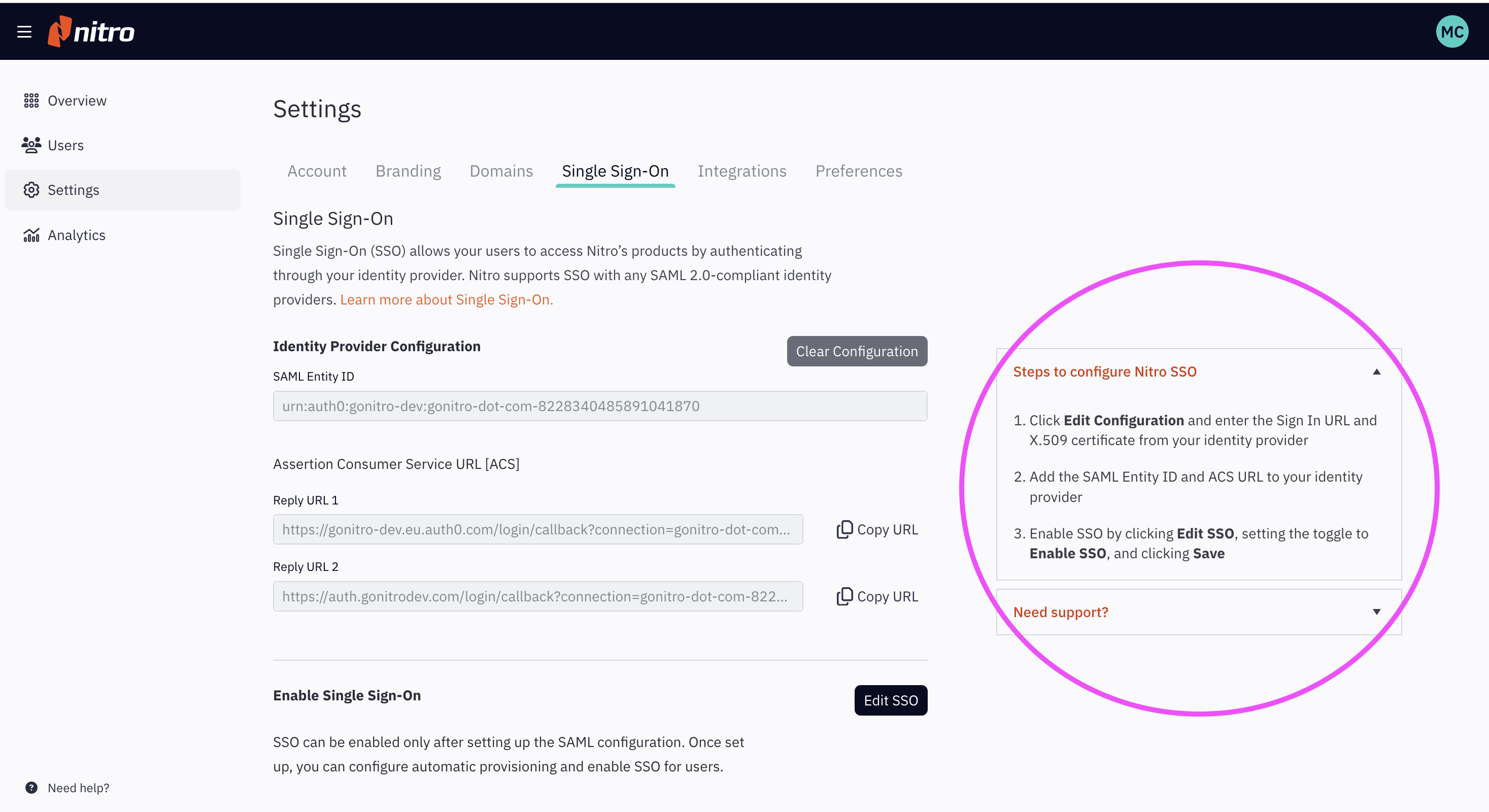Go to the Preferences tab
The width and height of the screenshot is (1489, 812).
click(x=858, y=171)
